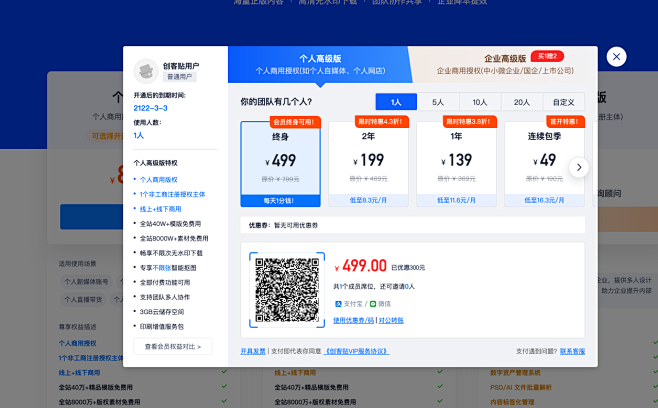This screenshot has width=658, height=408.
Task: Open 创客贴VIP服务协议 link
Action: (x=357, y=351)
